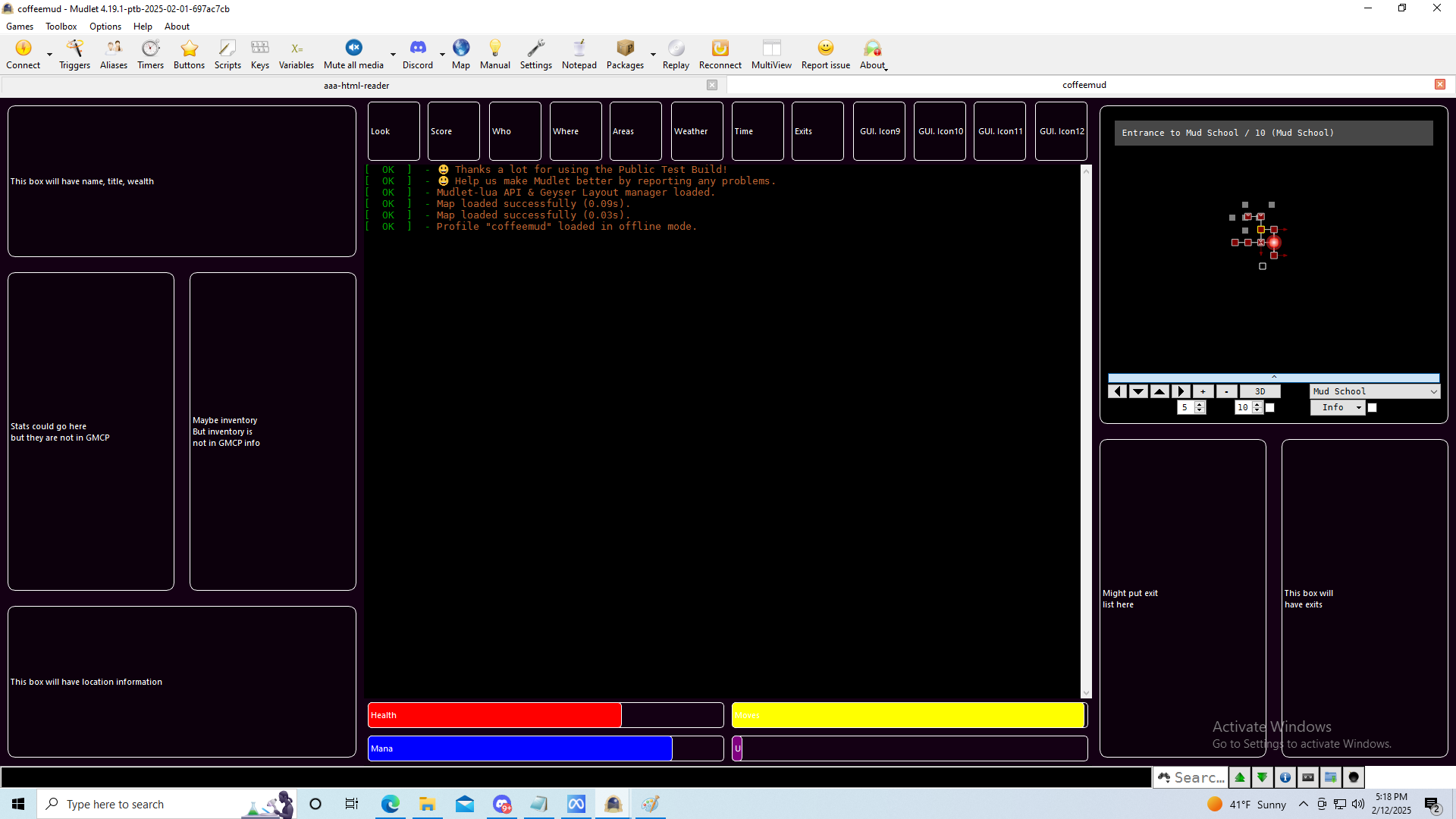Open the Mud School area dropdown

[x=1374, y=391]
